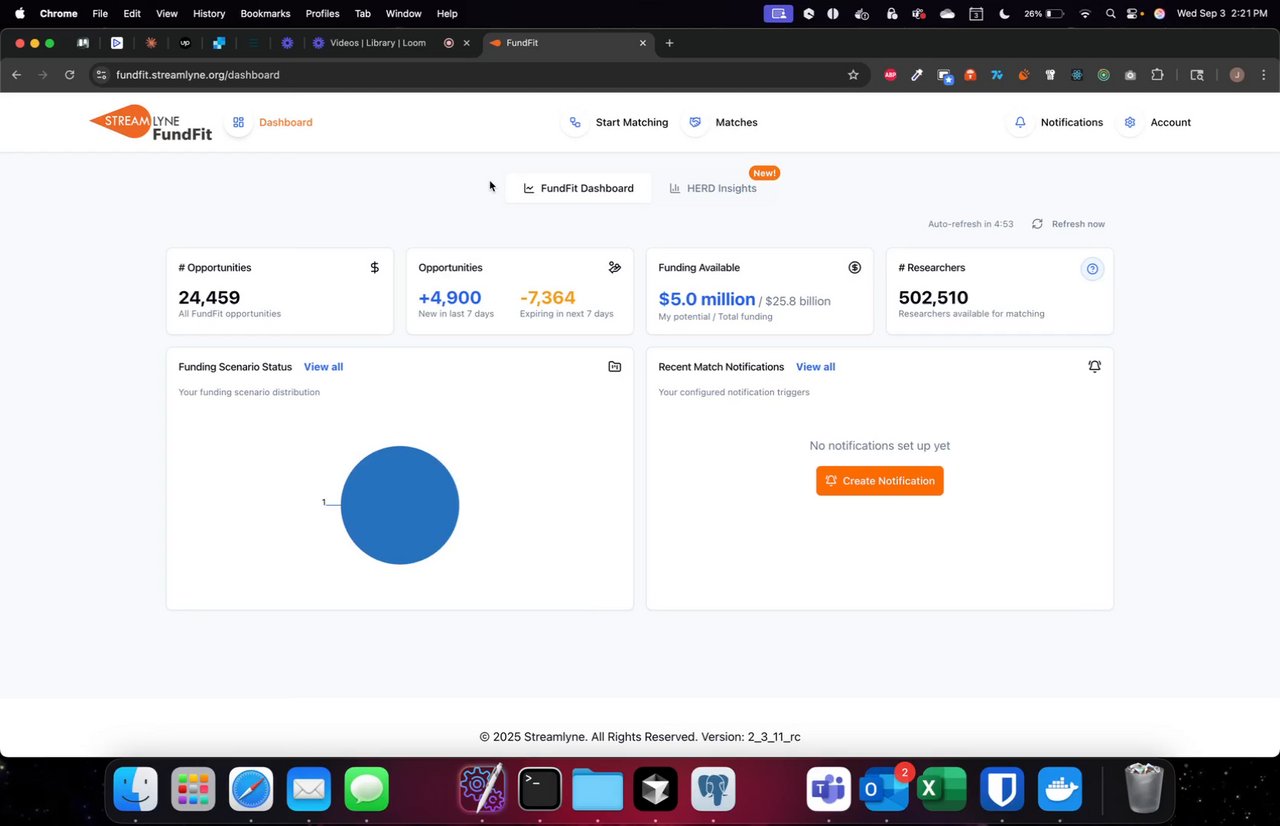Open the ABP Adblock Plus extension
This screenshot has width=1280, height=826.
[x=890, y=75]
